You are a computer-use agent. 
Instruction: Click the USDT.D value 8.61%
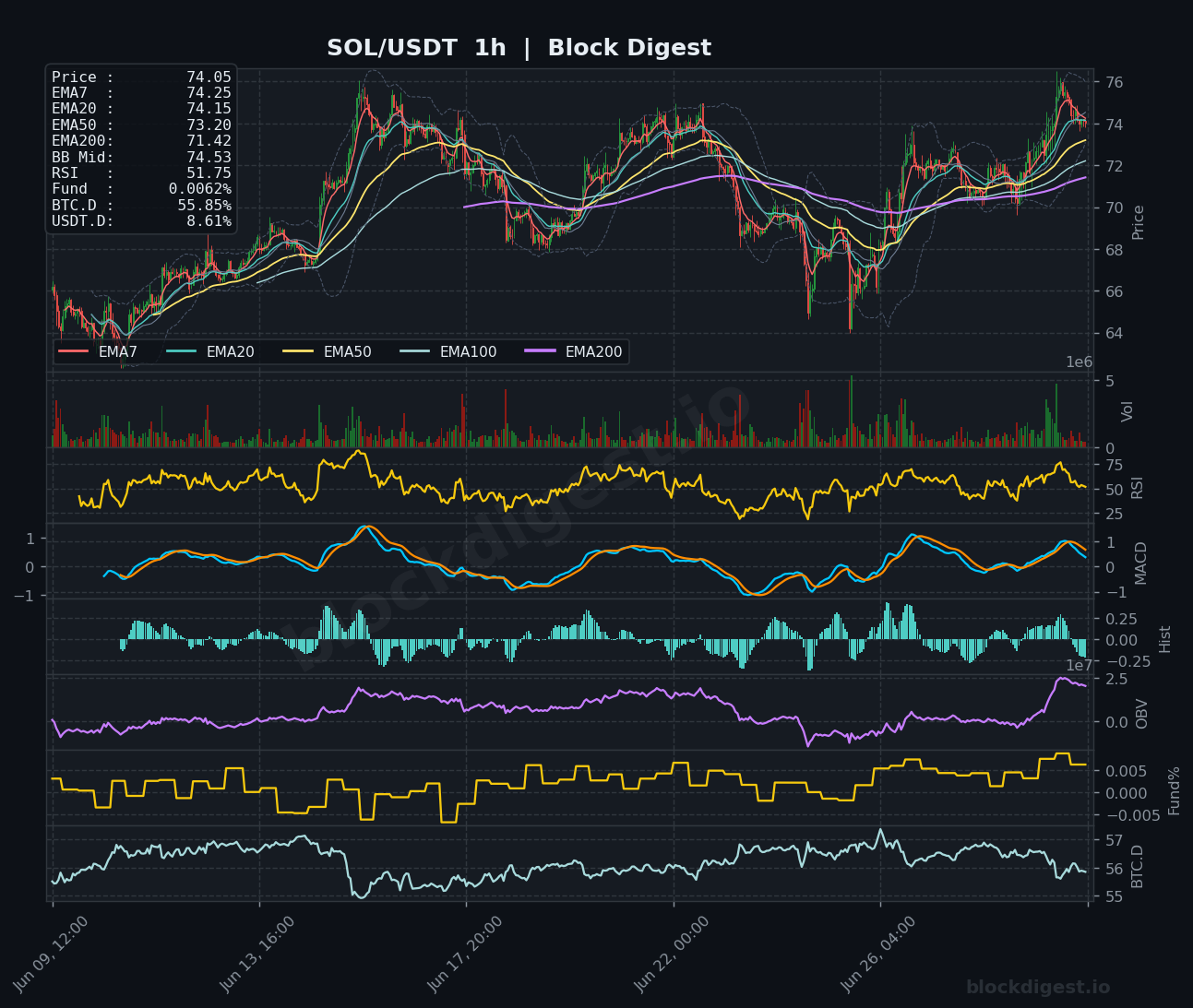(x=209, y=221)
